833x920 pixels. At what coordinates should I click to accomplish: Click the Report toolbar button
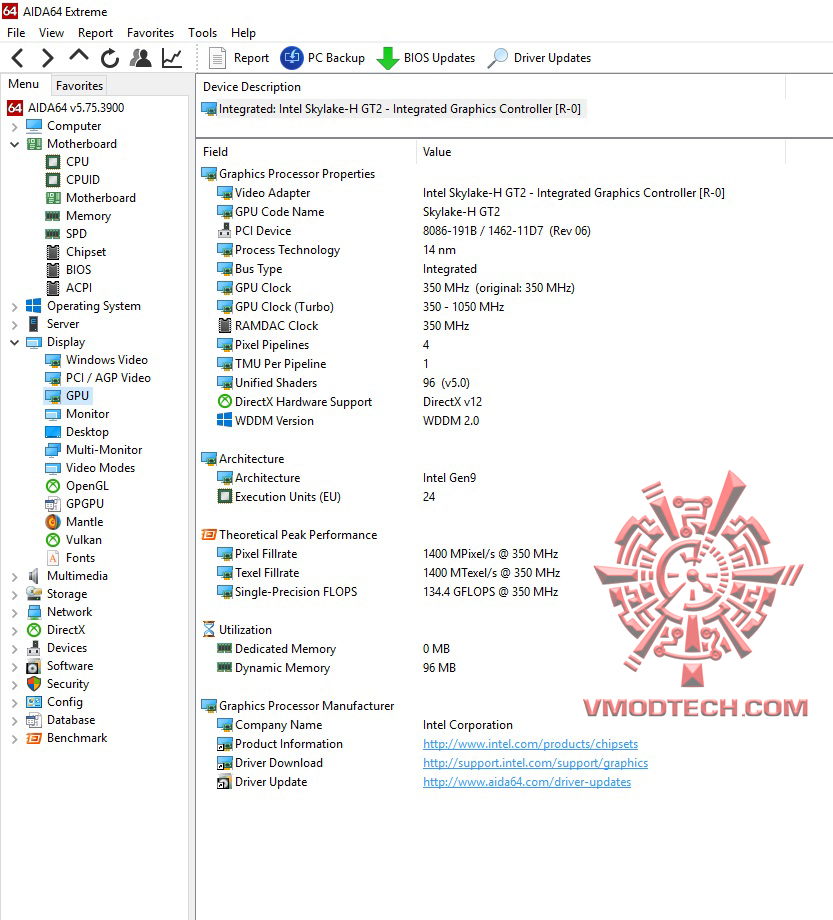(x=239, y=58)
